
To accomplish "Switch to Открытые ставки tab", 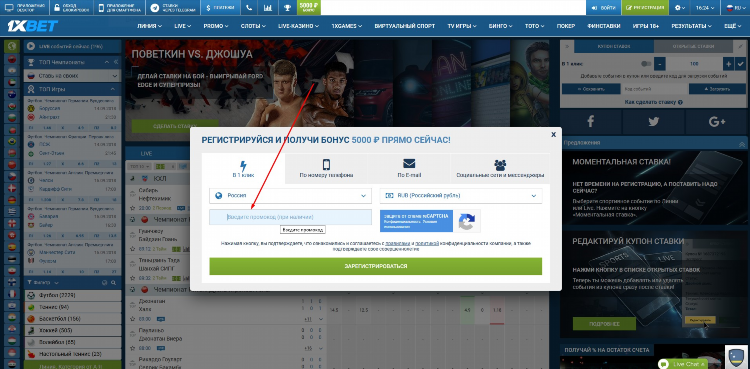I will coord(693,46).
